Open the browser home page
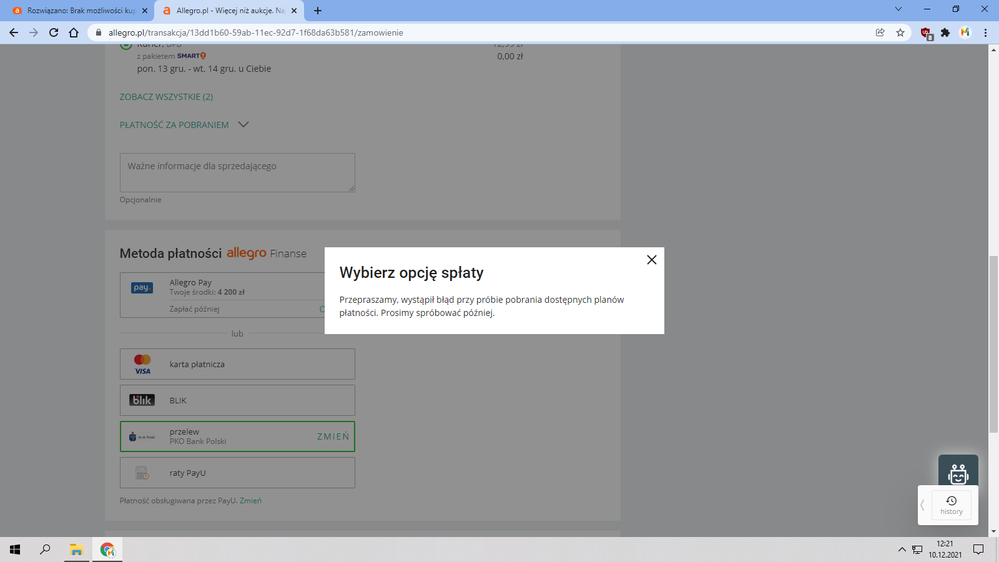The image size is (999, 562). pos(74,32)
